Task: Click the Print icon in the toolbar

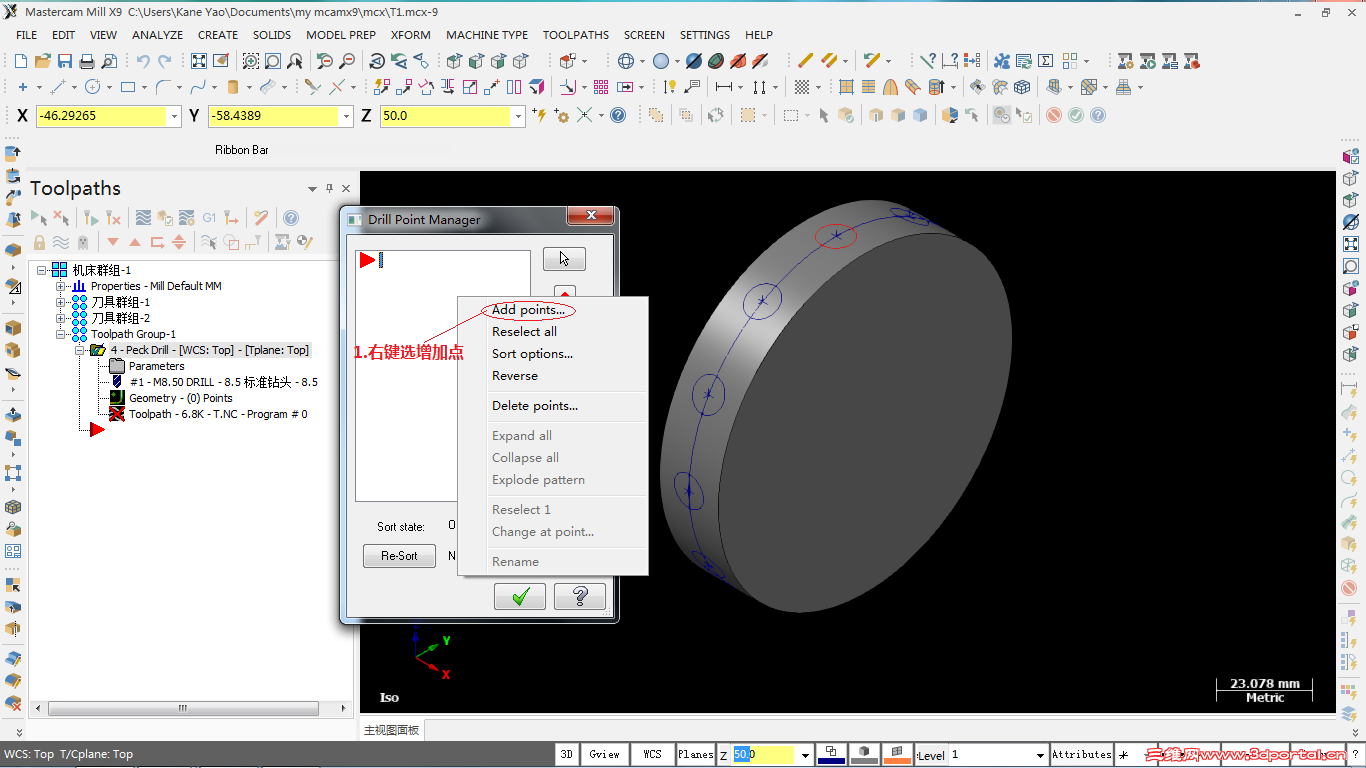Action: click(x=87, y=61)
